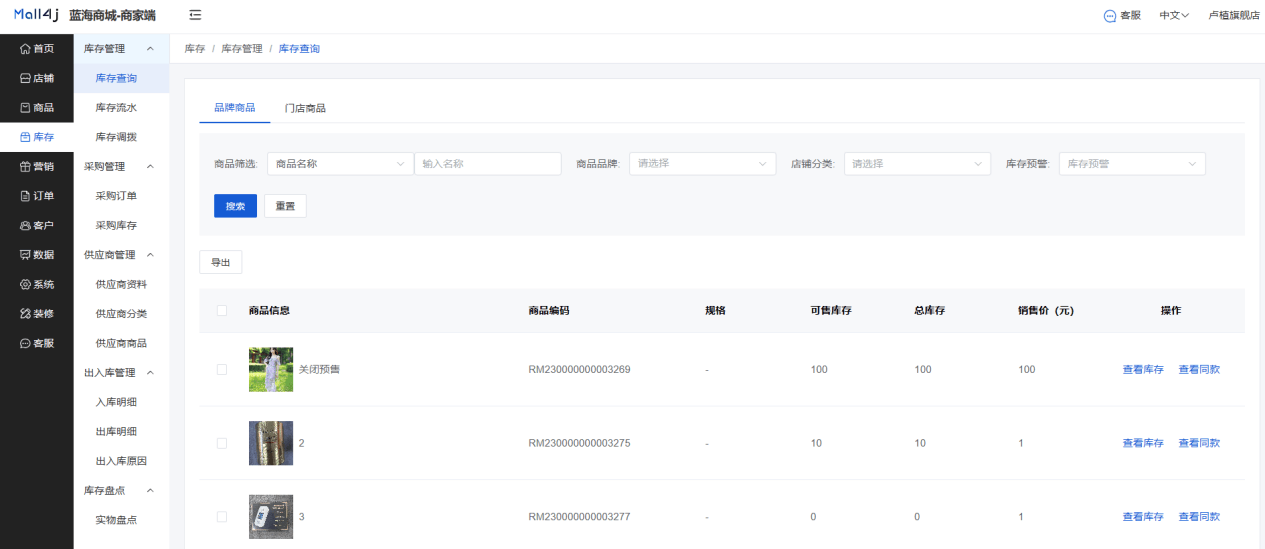This screenshot has height=549, width=1265.
Task: Toggle the select-all checkbox in table header
Action: [x=222, y=311]
